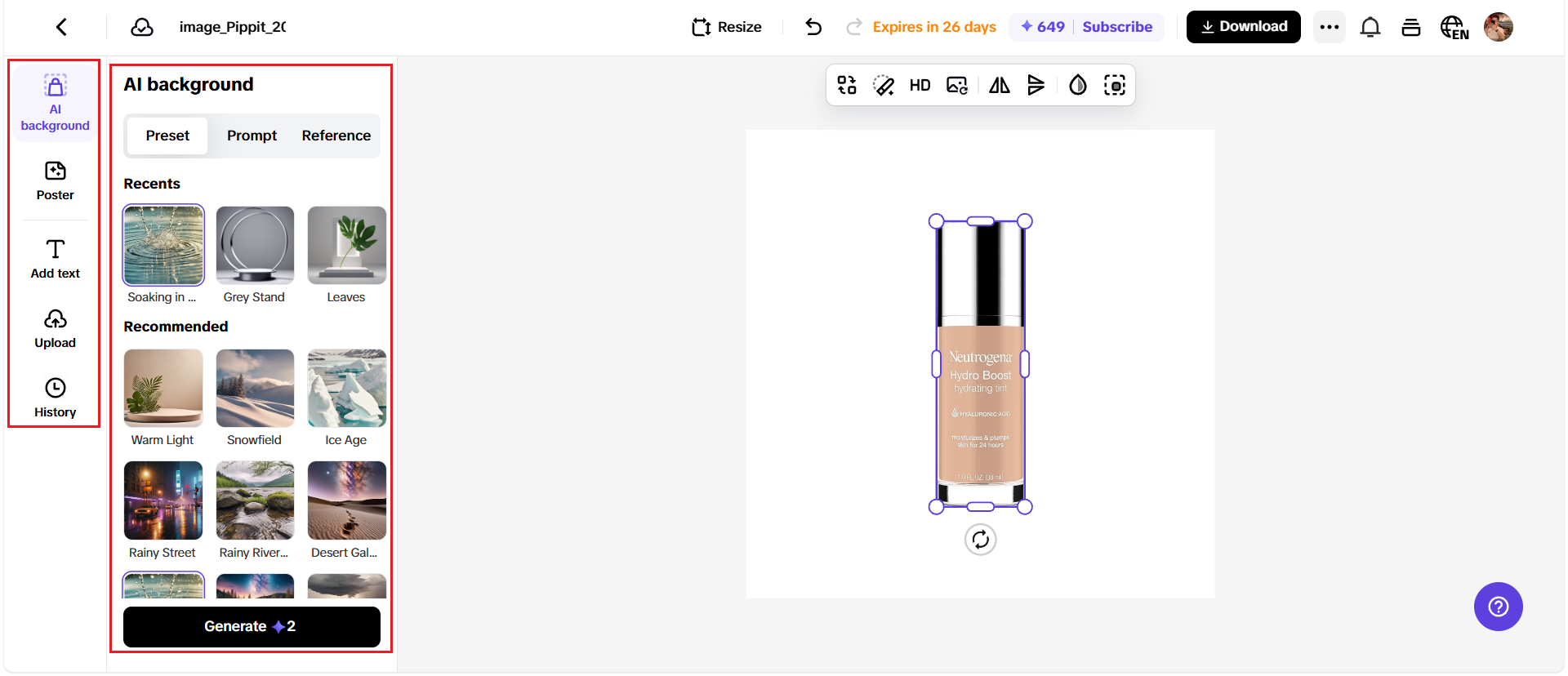Open the opacity droplet tool
Viewport: 1568px width, 676px height.
[1078, 85]
